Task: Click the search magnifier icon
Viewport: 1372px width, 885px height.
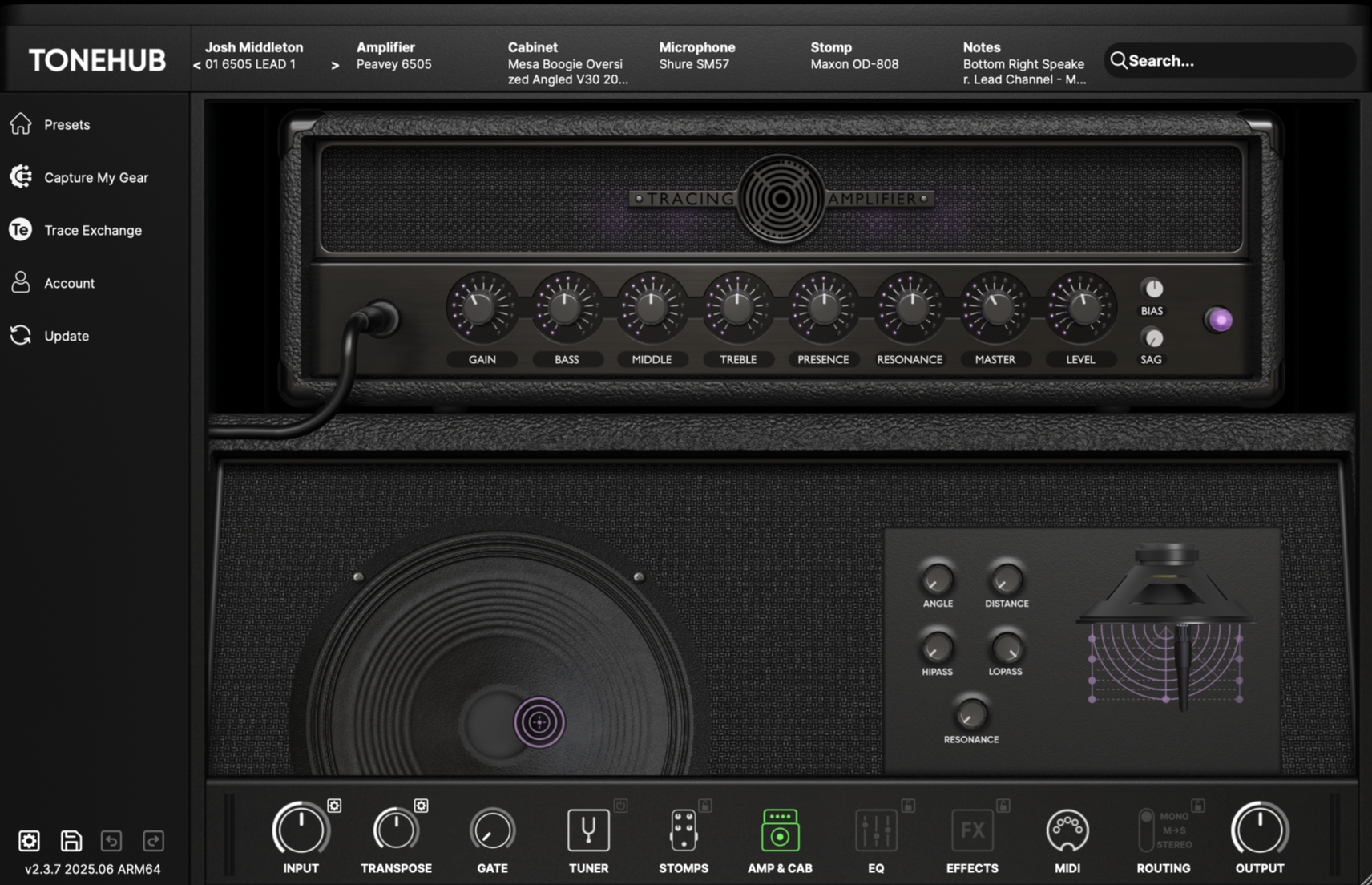Action: pos(1118,60)
